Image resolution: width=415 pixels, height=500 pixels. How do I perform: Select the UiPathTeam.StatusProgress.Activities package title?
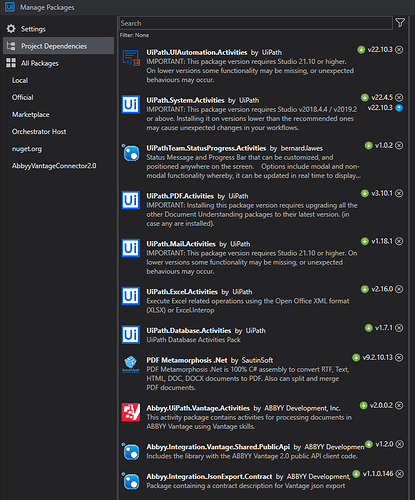[x=206, y=148]
